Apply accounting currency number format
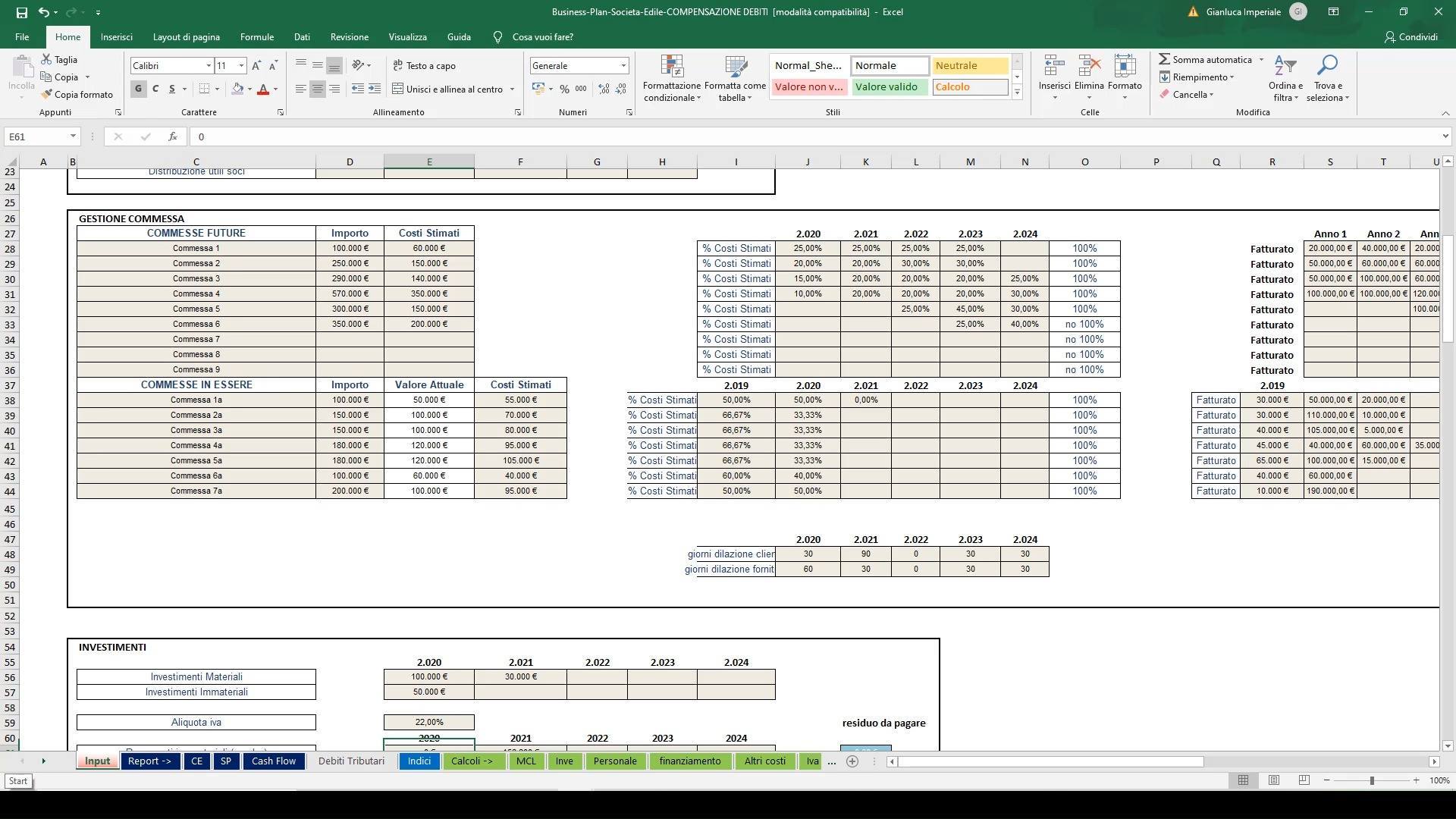 click(538, 89)
